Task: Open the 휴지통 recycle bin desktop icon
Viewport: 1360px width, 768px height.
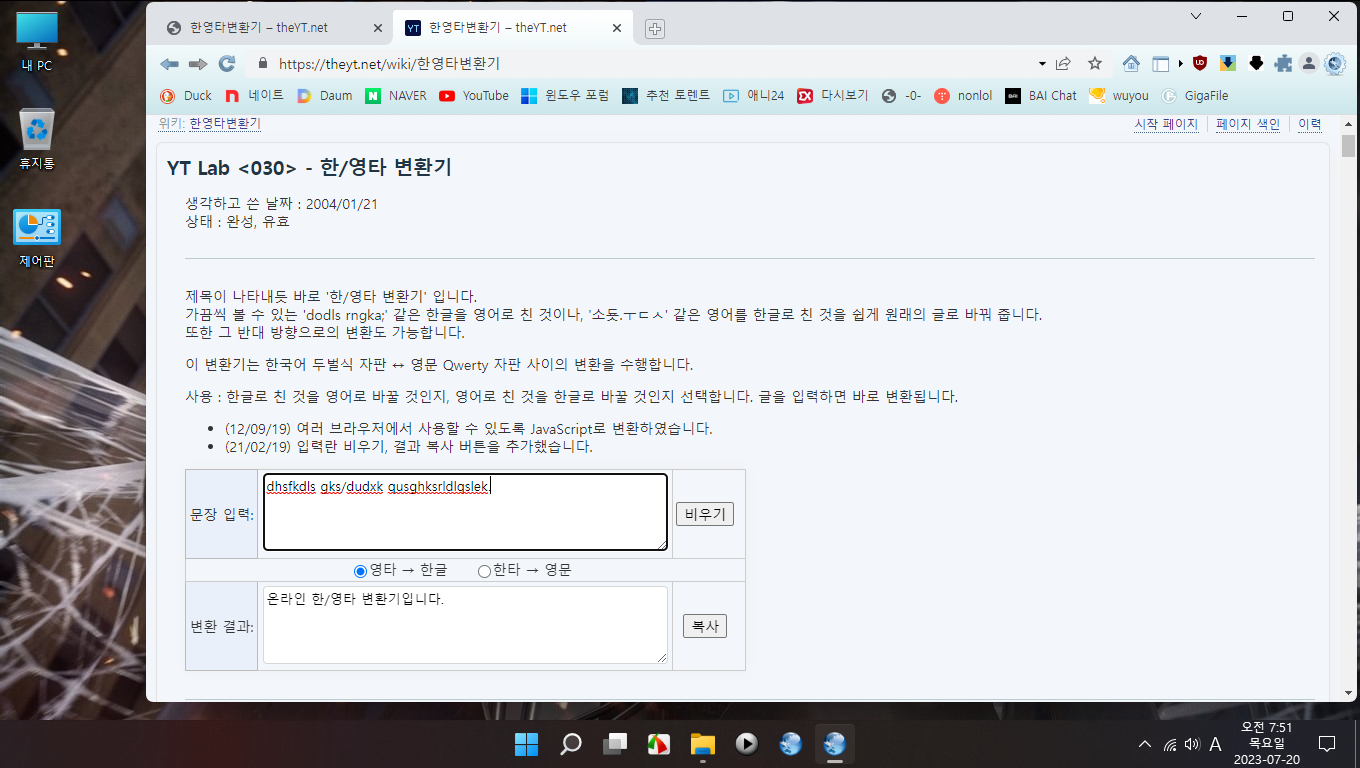Action: point(37,139)
